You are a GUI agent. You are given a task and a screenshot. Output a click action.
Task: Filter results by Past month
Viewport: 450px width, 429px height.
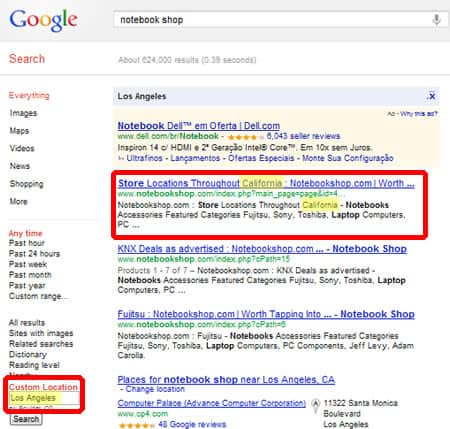(30, 275)
